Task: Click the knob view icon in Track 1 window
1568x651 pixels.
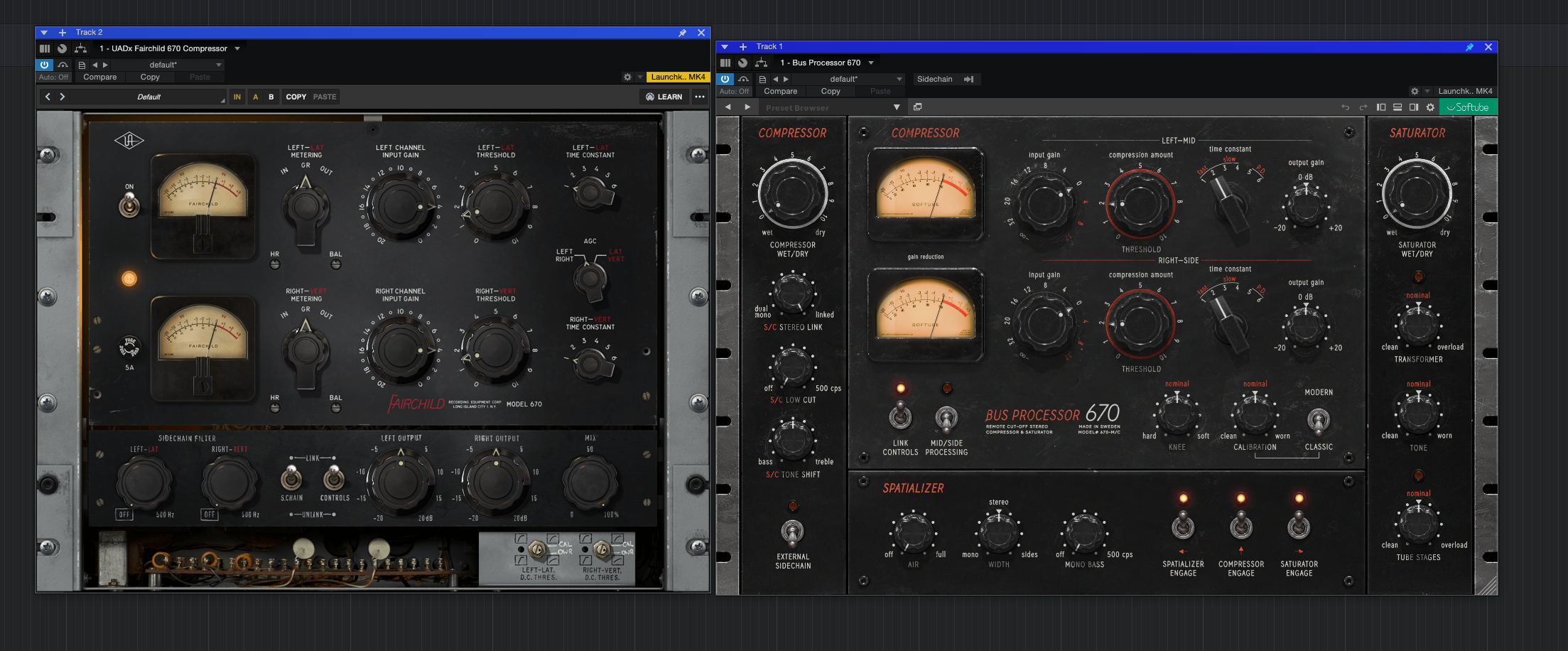Action: click(742, 63)
